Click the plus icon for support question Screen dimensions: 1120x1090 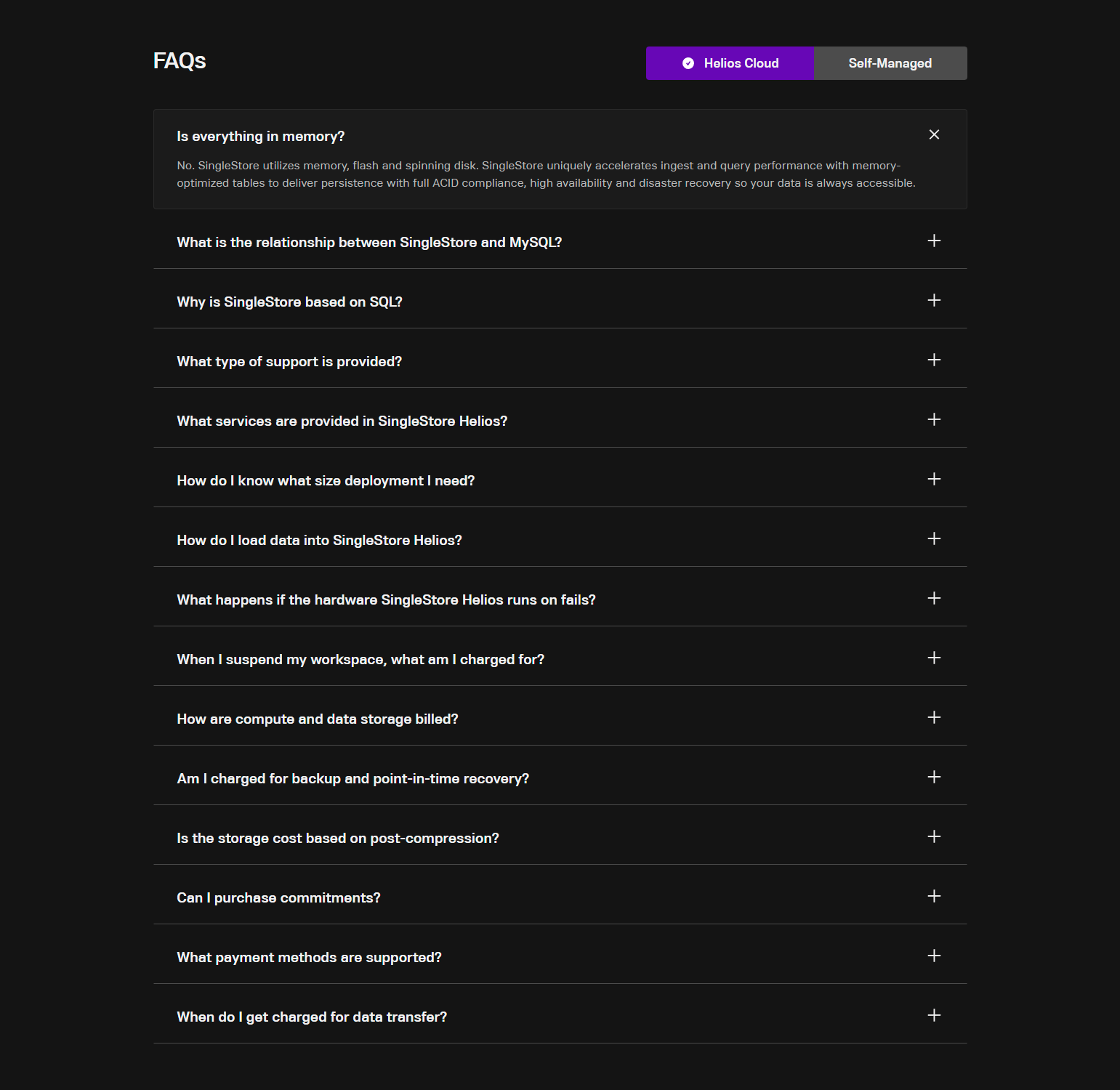tap(935, 360)
